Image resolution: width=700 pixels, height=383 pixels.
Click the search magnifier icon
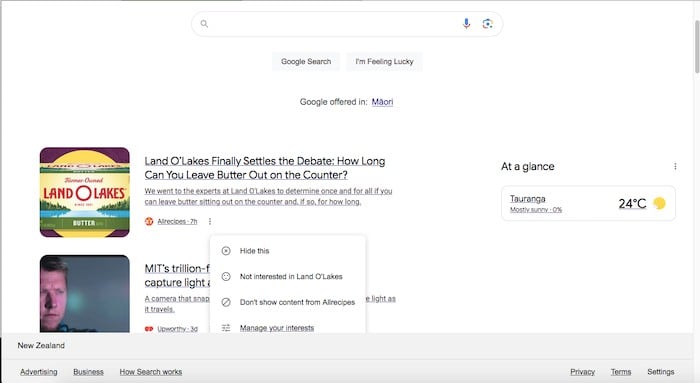(204, 24)
